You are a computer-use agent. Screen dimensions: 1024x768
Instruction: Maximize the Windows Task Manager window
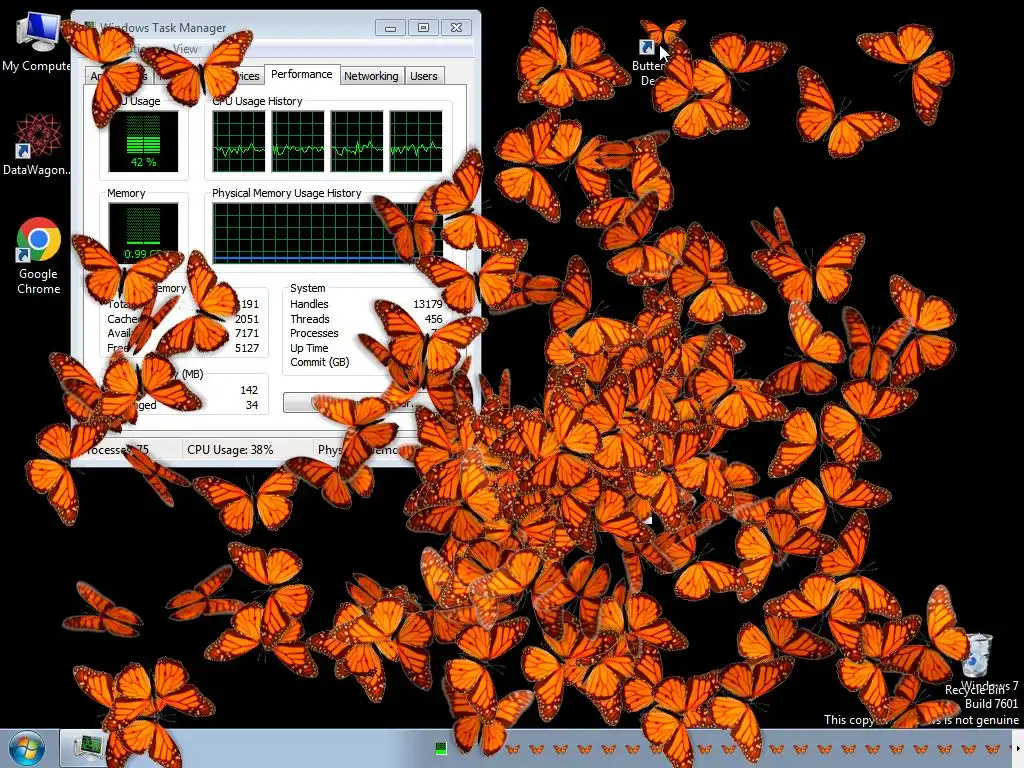[x=423, y=28]
